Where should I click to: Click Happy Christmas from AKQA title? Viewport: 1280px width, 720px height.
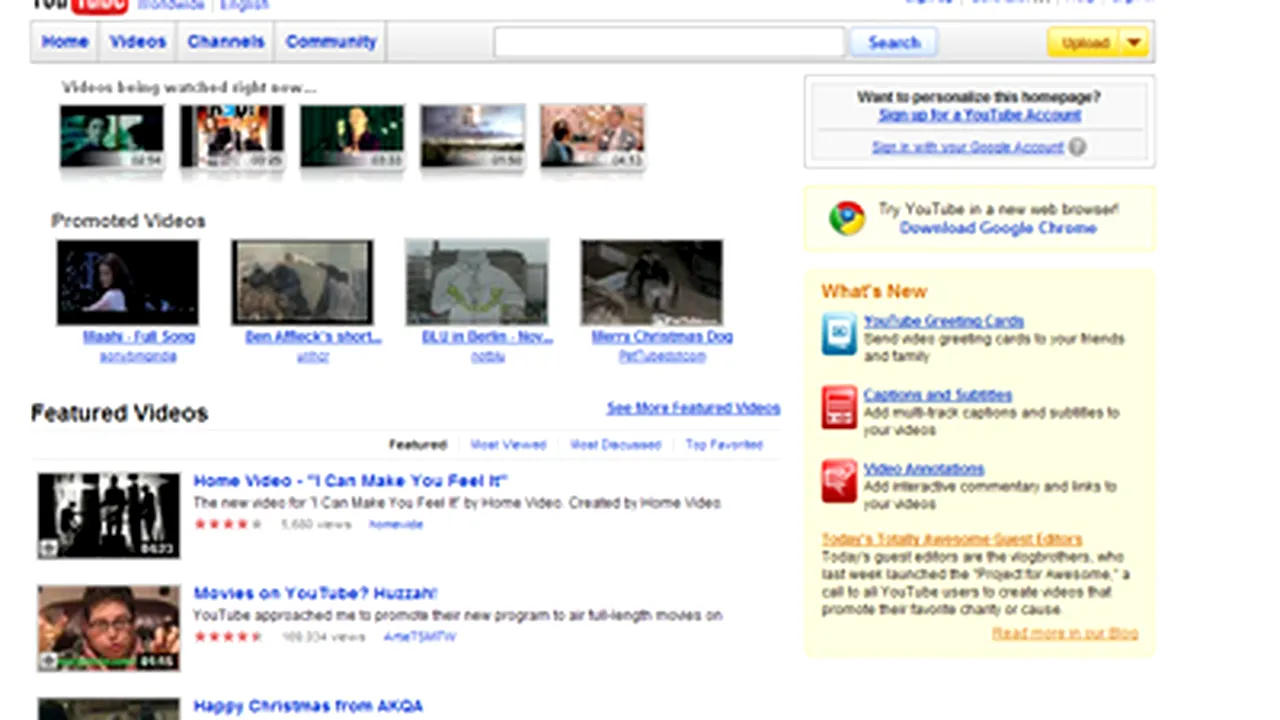[308, 706]
